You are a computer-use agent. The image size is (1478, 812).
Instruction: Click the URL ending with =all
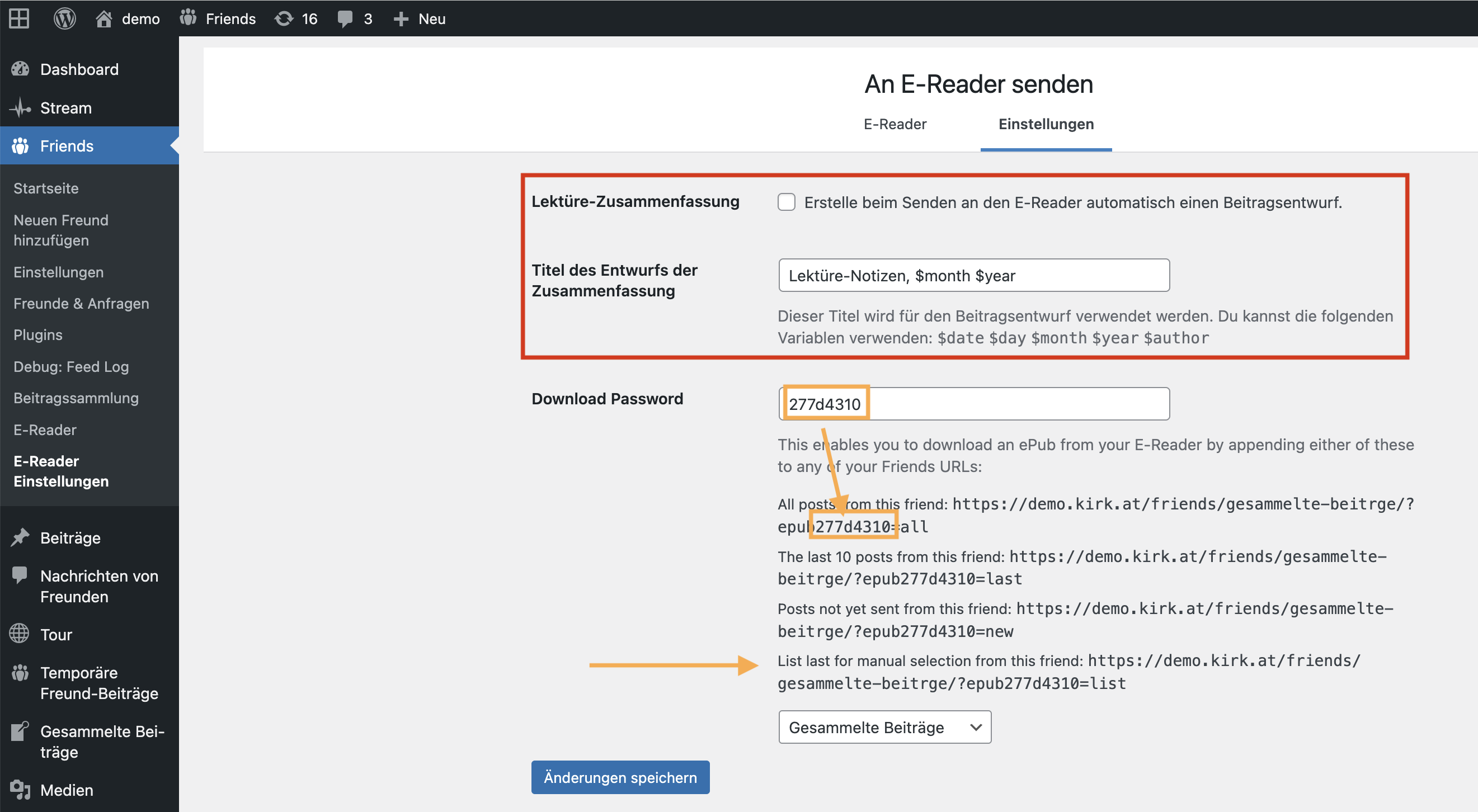point(1096,515)
